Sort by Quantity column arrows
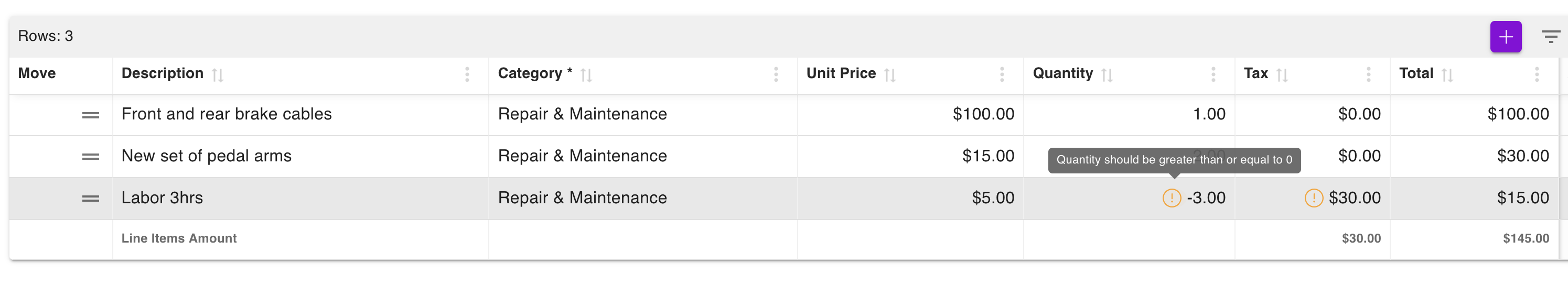 1107,75
